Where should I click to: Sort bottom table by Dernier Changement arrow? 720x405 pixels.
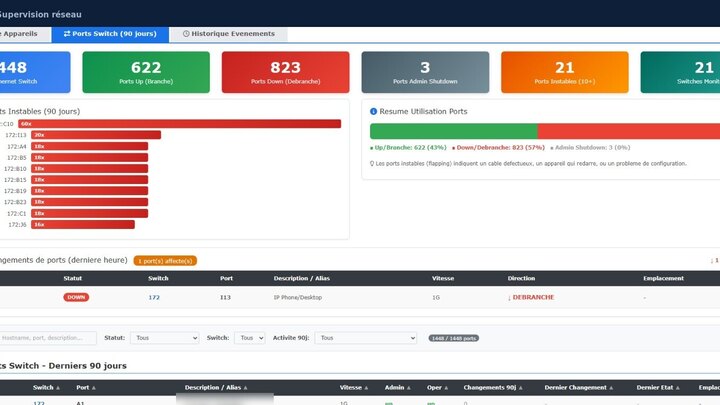click(611, 388)
